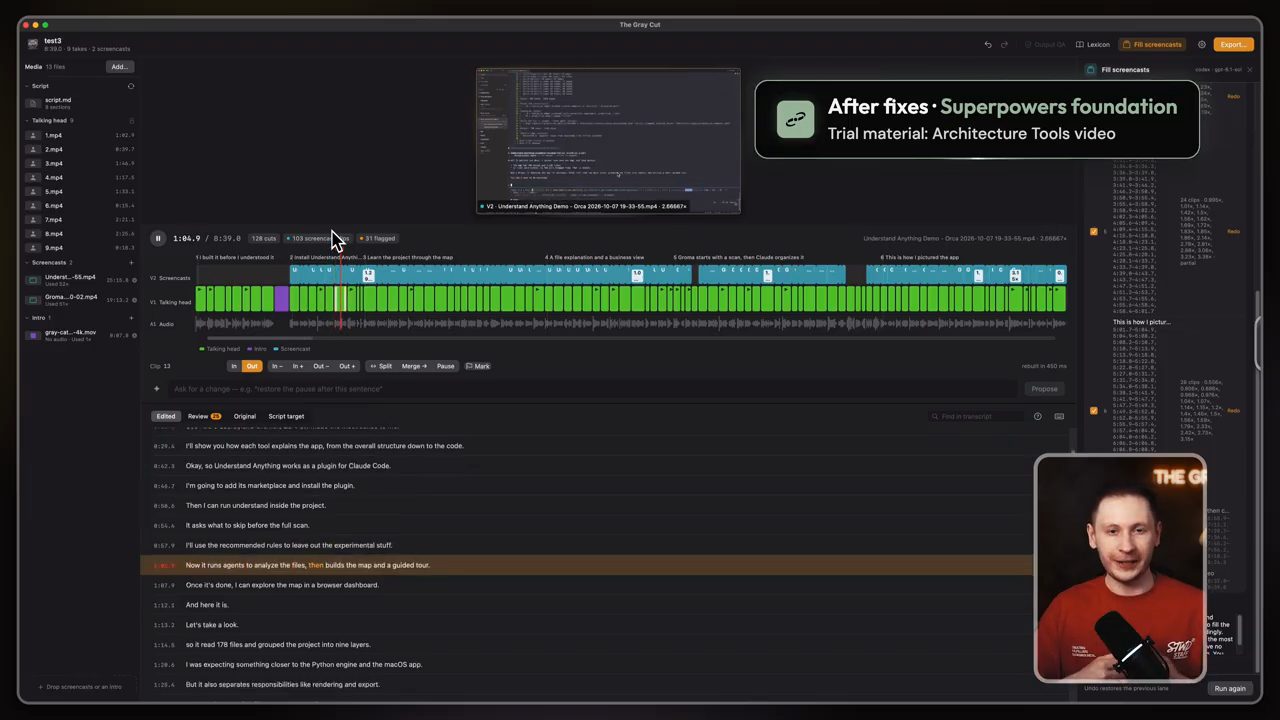
Task: Click the Propose button
Action: point(1044,389)
